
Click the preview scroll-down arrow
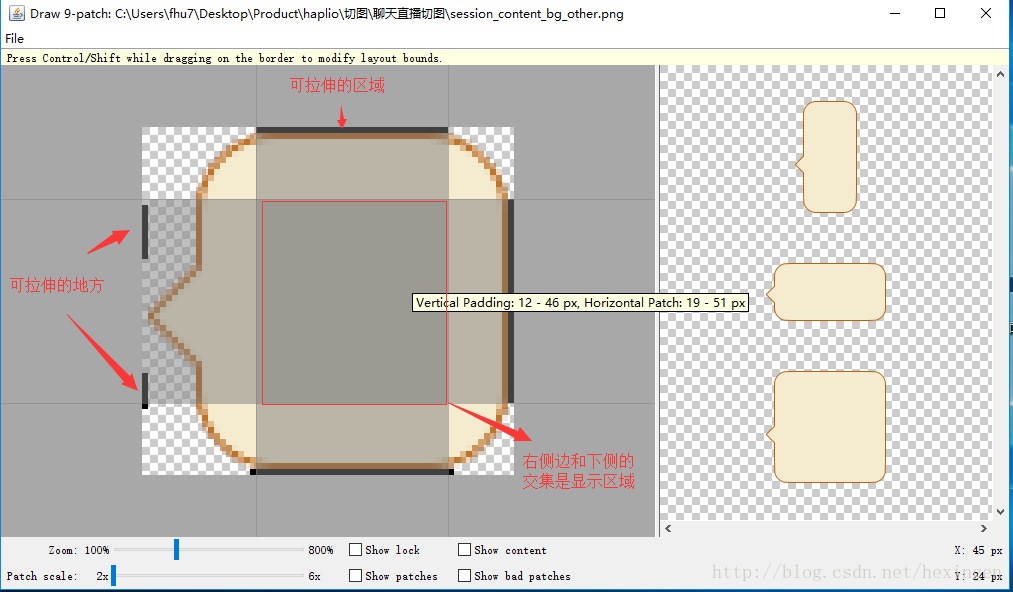(1001, 512)
